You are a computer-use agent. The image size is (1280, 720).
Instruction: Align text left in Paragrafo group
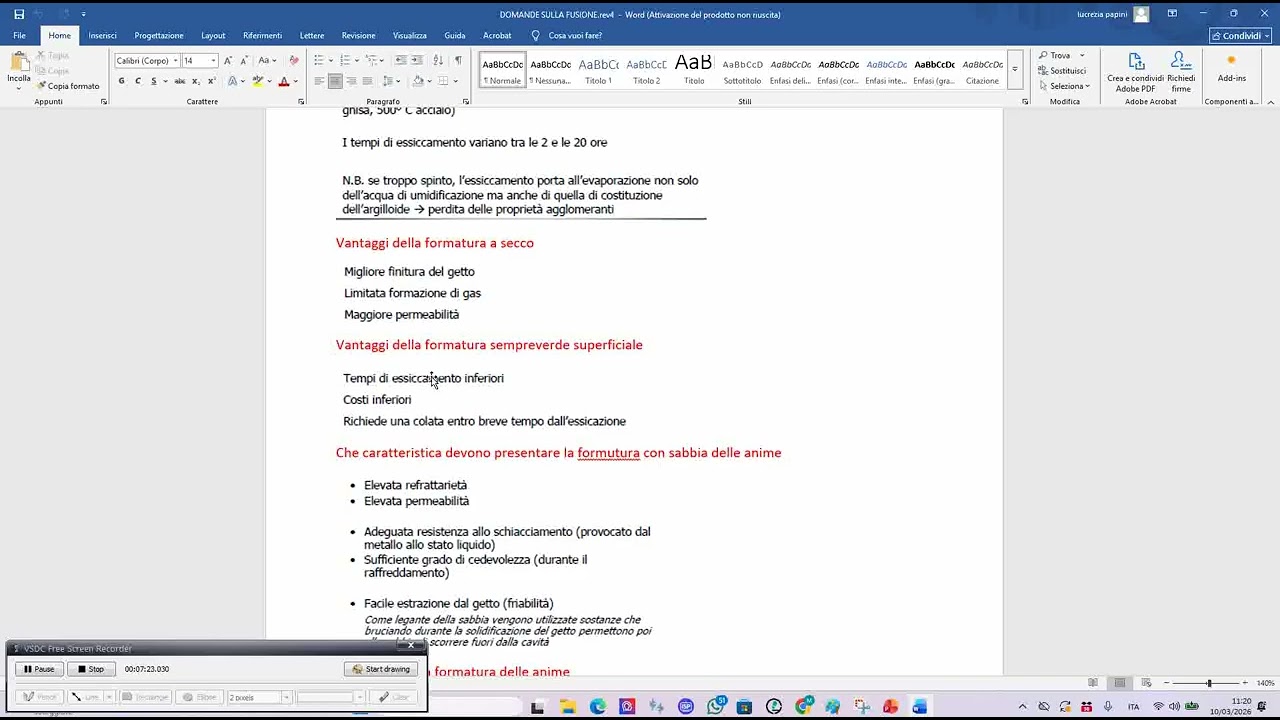point(319,81)
